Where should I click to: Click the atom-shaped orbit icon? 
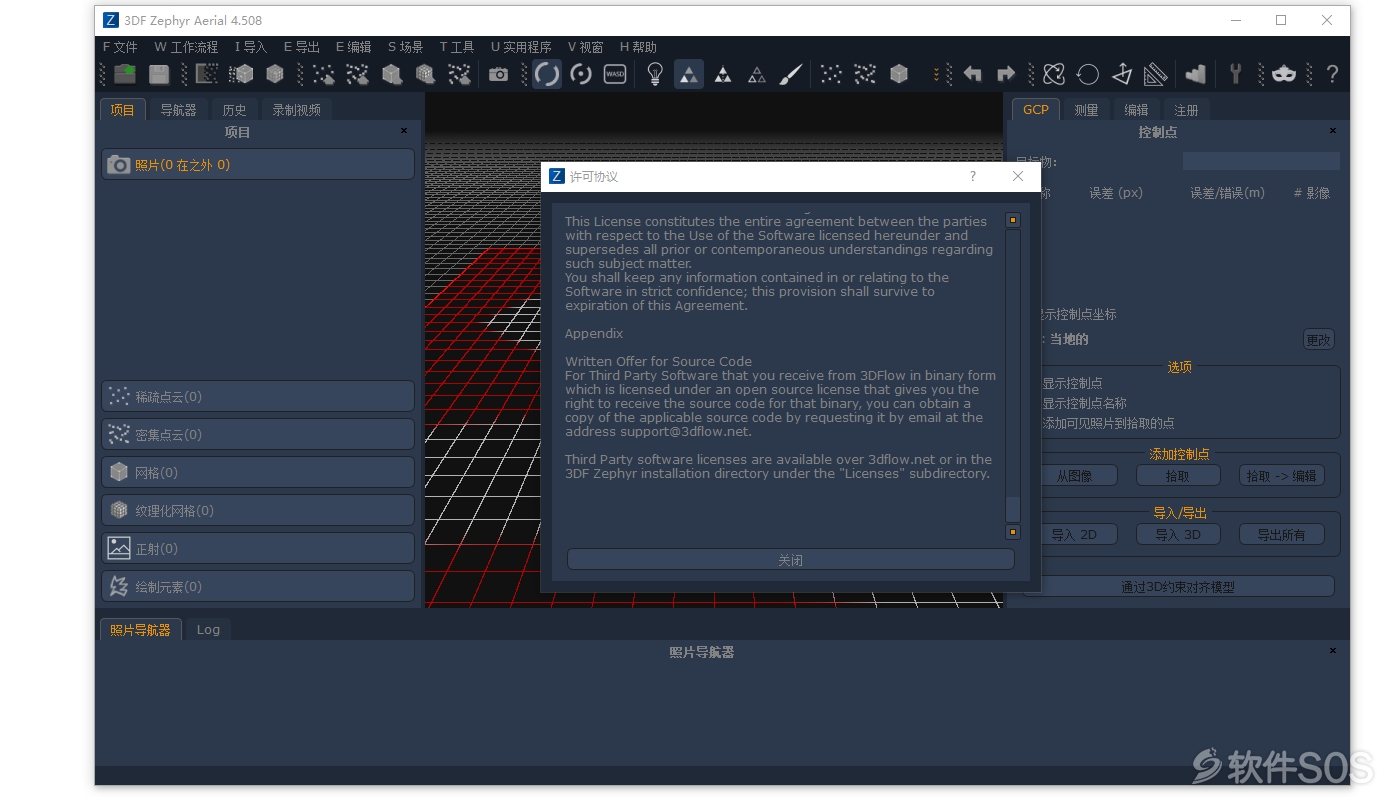tap(1054, 74)
